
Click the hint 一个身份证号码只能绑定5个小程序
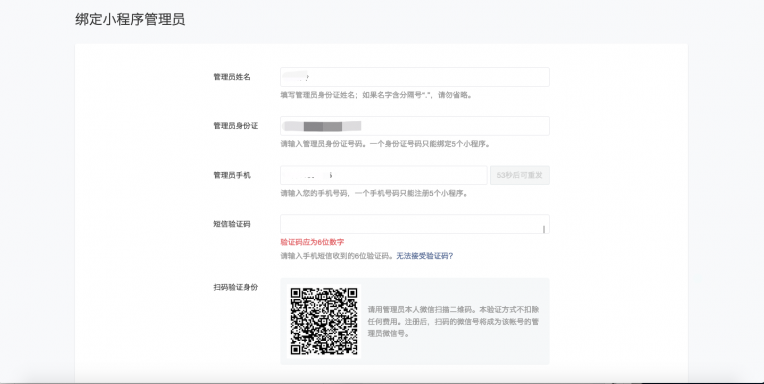(430, 144)
